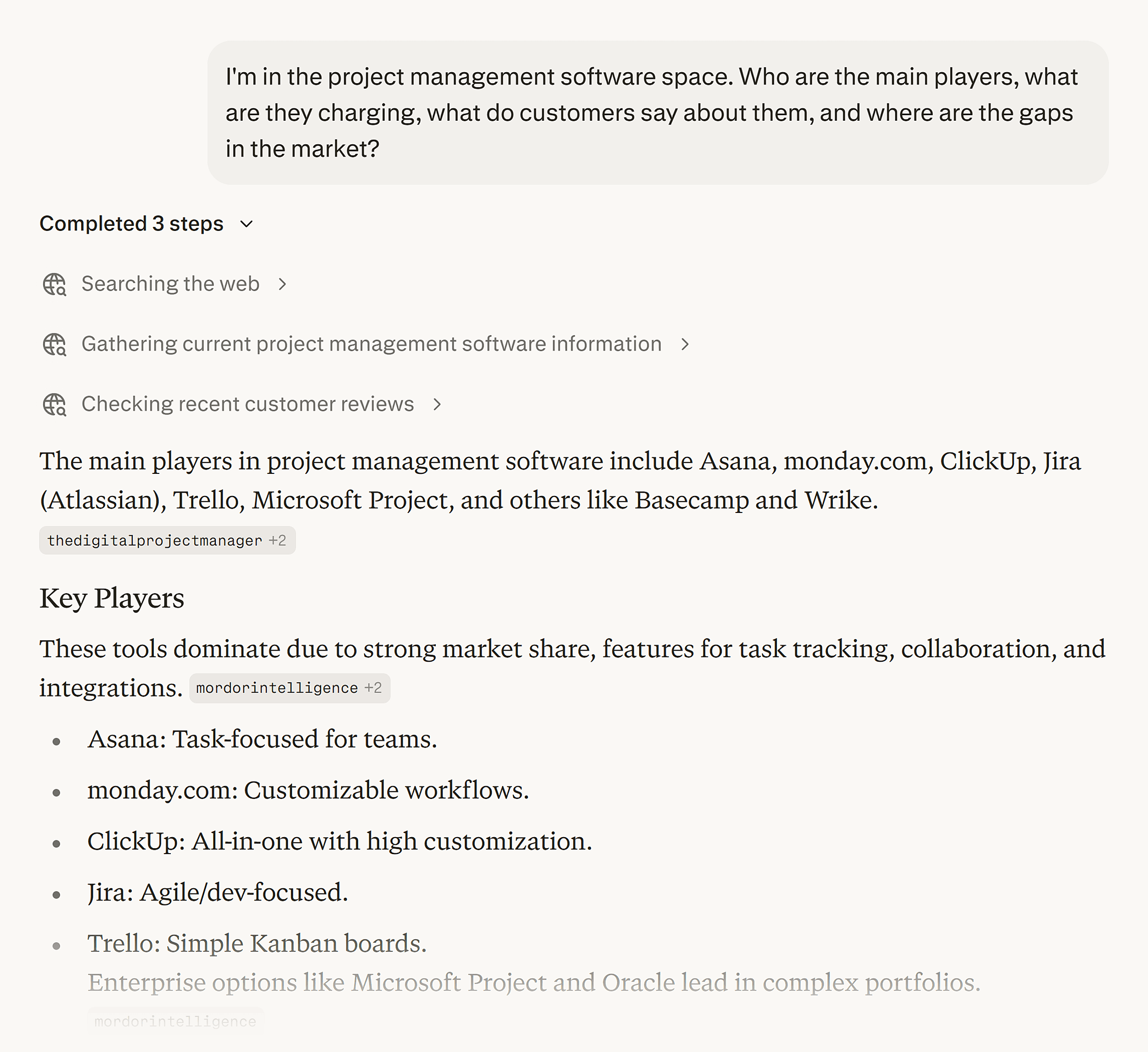1148x1052 pixels.
Task: Click the Asana: Task-focused for teams bullet
Action: tap(262, 739)
